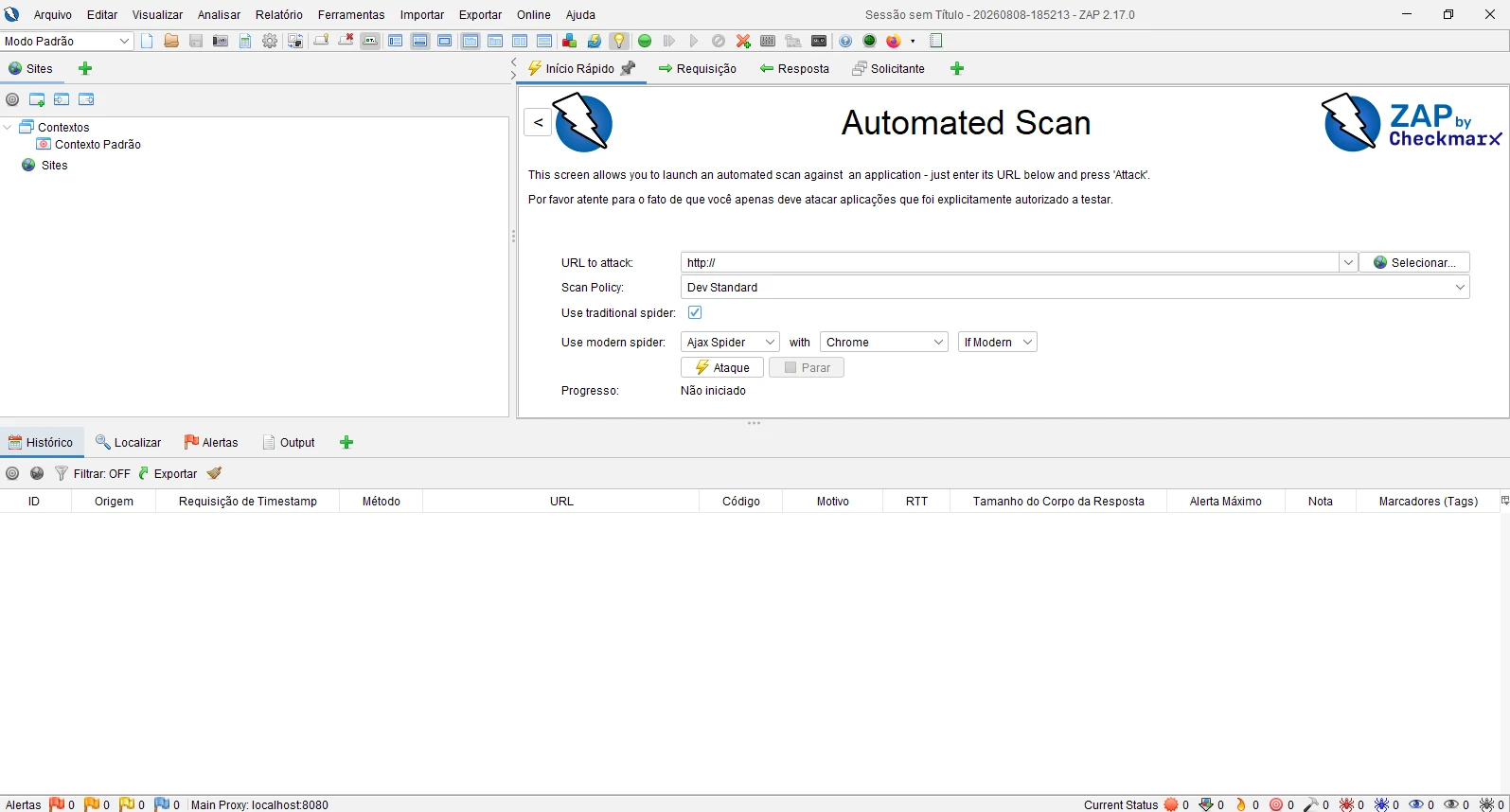Screen dimensions: 1510x812
Task: Open Session Properties icon next to snapshot
Action: pyautogui.click(x=245, y=41)
